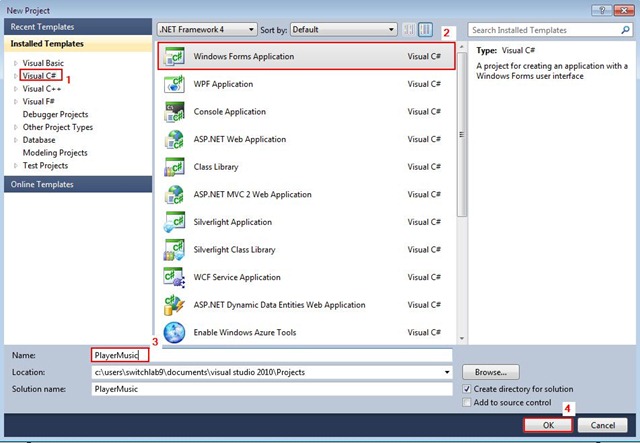Switch to medium icons view
Viewport: 640px width, 443px height.
pyautogui.click(x=425, y=29)
